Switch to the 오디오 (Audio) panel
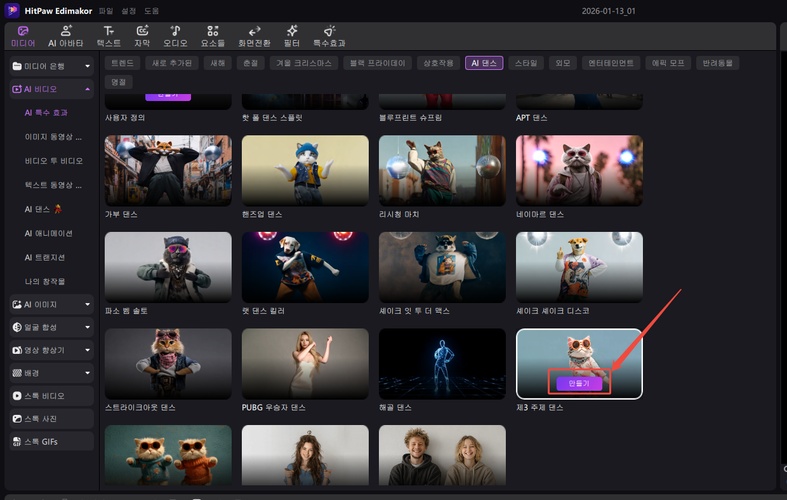 pos(176,36)
